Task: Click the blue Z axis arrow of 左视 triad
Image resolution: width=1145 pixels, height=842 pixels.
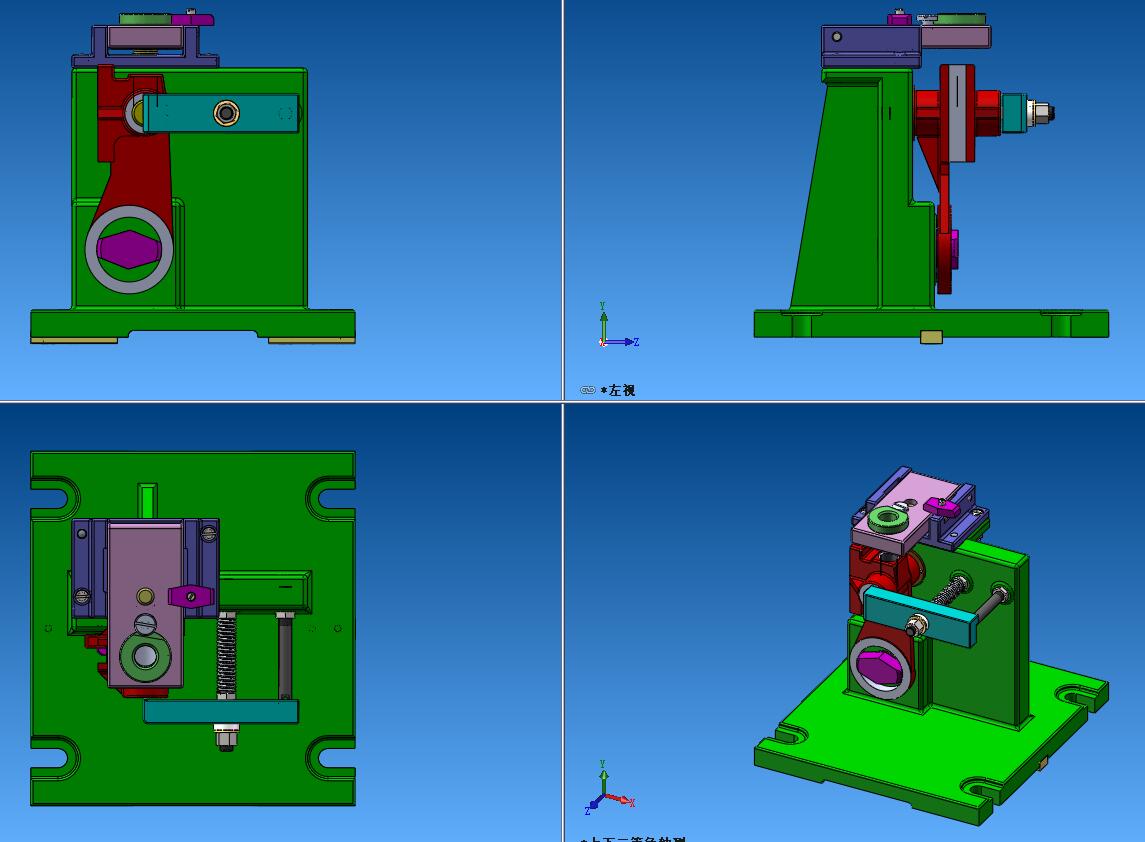Action: click(x=625, y=342)
